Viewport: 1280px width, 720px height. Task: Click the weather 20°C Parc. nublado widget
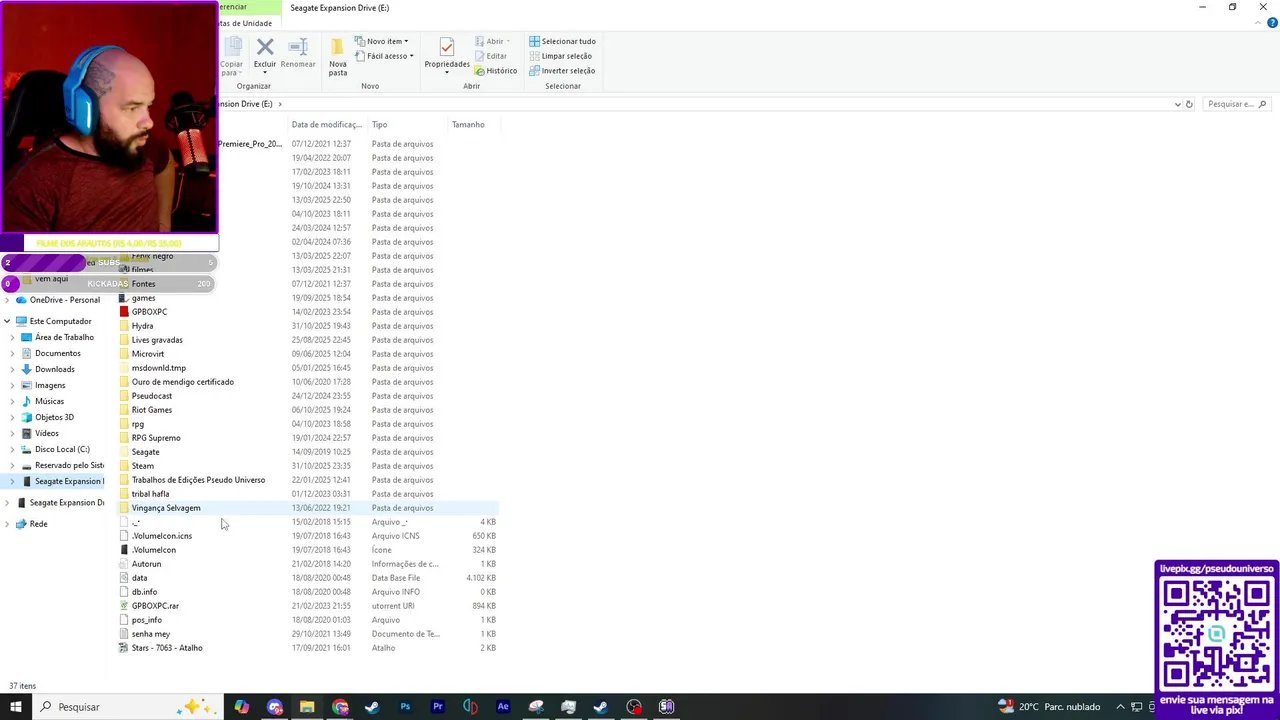tap(1048, 707)
